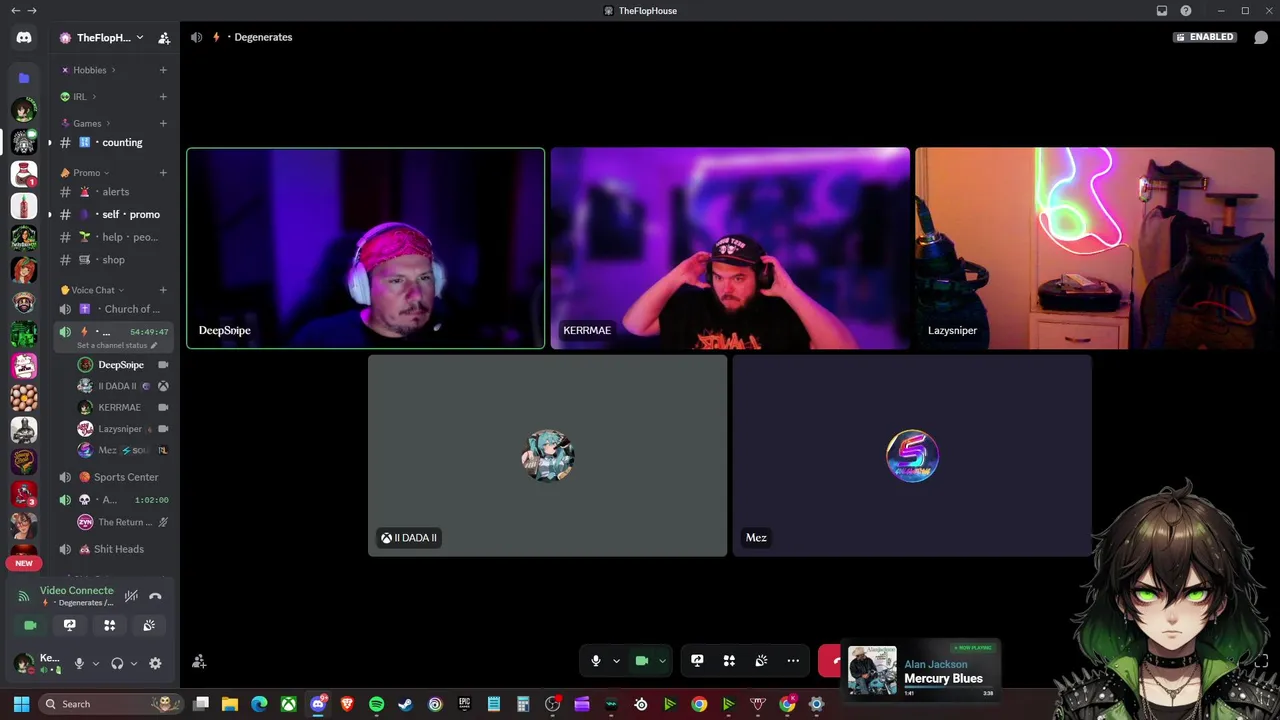Open voice connection signal info icon
Image resolution: width=1280 pixels, height=720 pixels.
[x=24, y=596]
